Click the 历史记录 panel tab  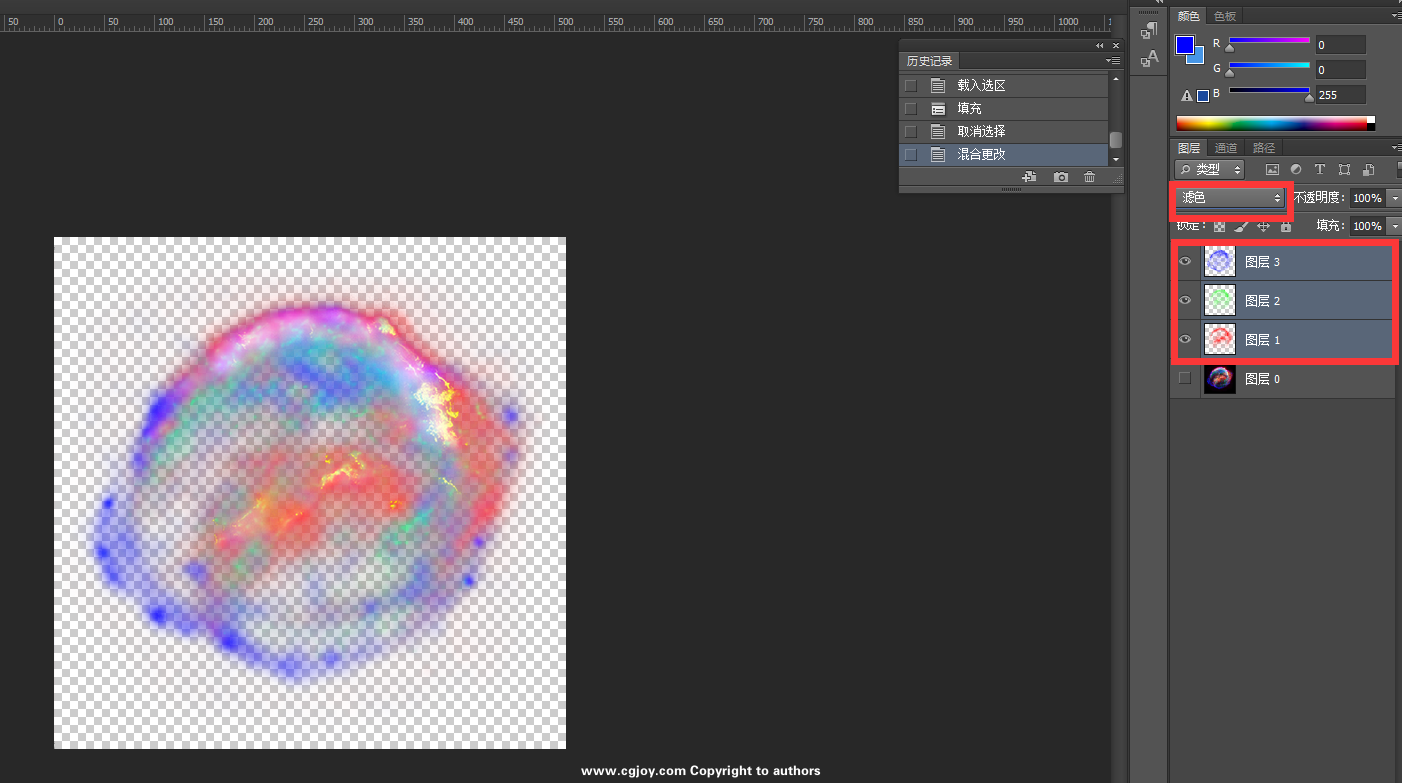pyautogui.click(x=930, y=61)
